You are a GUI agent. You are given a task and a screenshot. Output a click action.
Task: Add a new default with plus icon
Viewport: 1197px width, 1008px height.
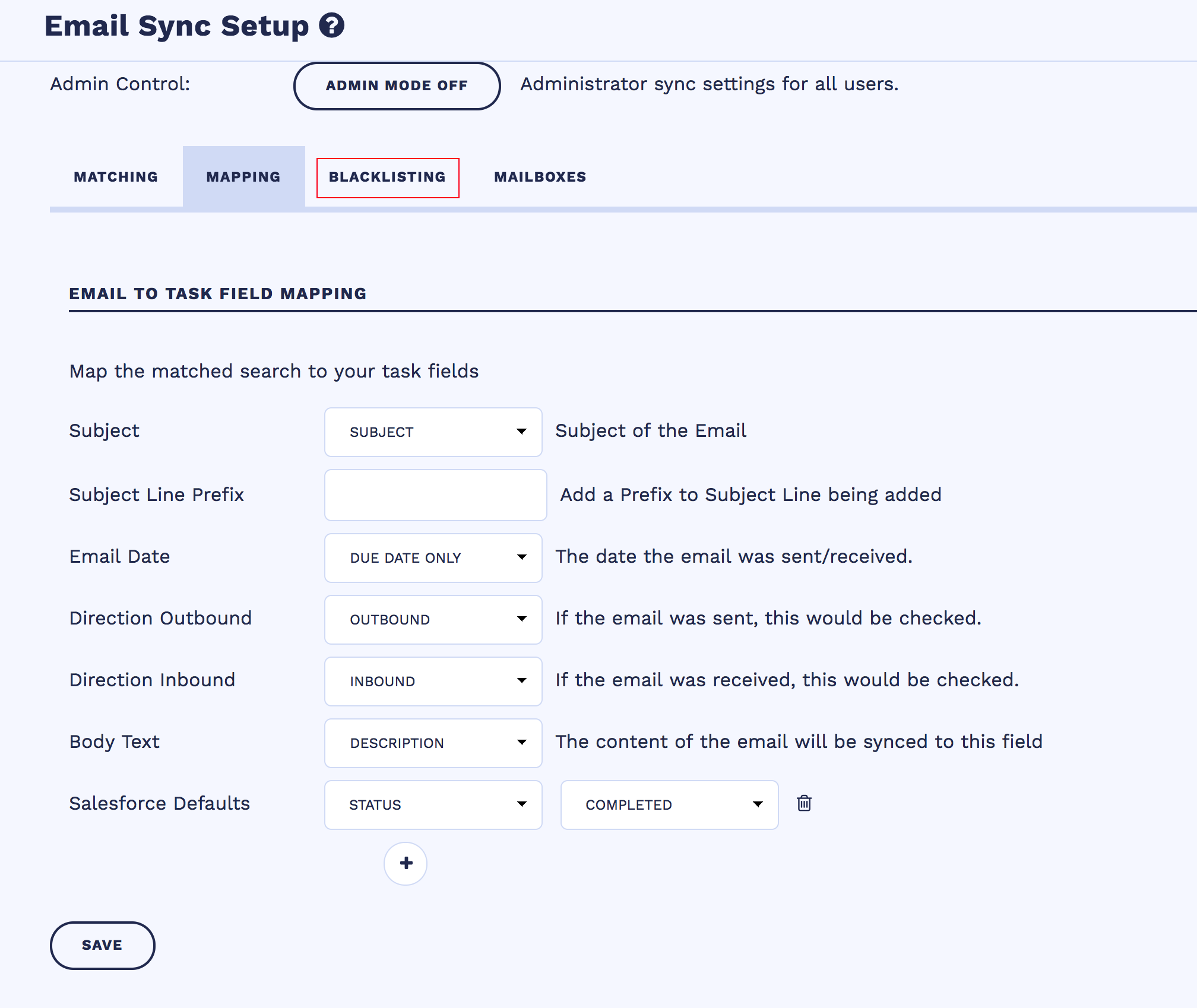[406, 863]
